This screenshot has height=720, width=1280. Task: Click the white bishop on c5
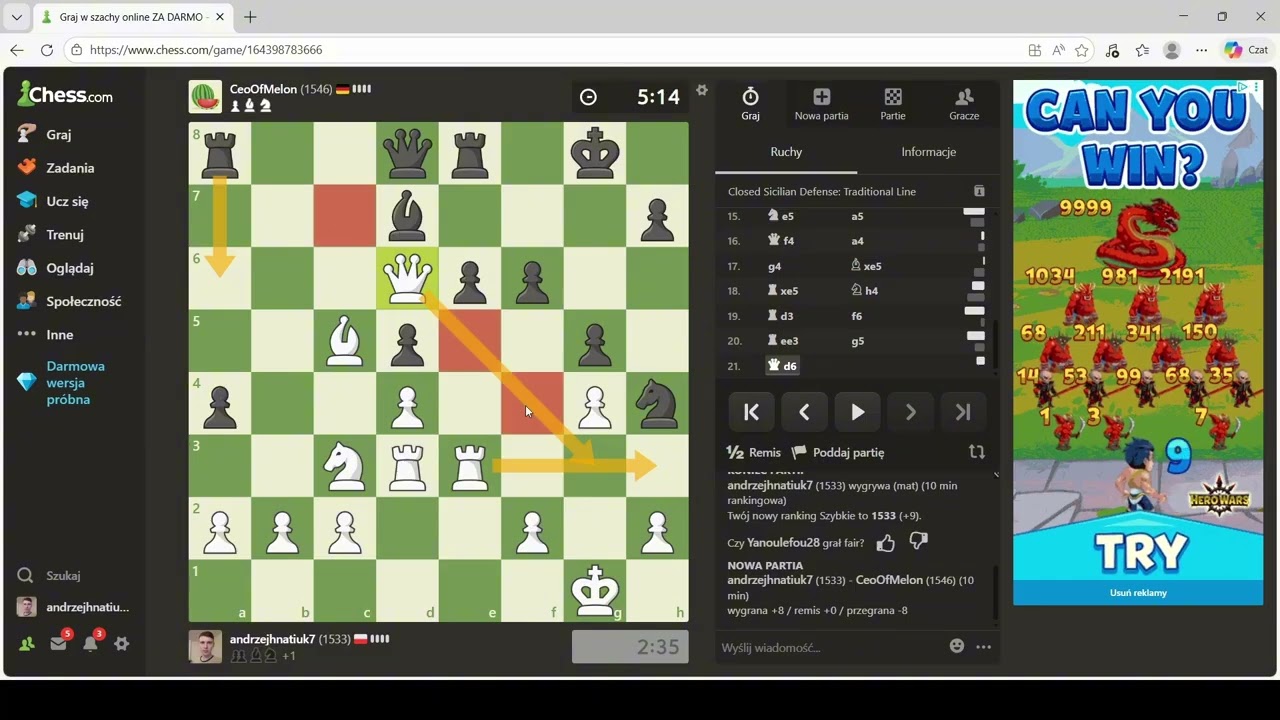point(345,340)
